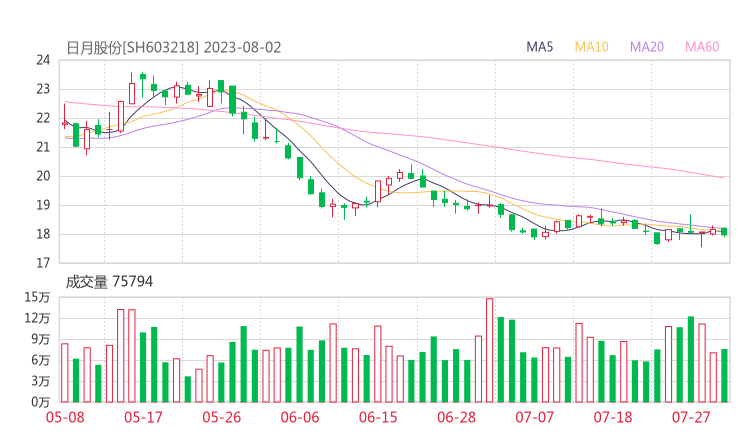Image resolution: width=740 pixels, height=440 pixels.
Task: Click the last green volume bar on the right
Action: click(724, 376)
